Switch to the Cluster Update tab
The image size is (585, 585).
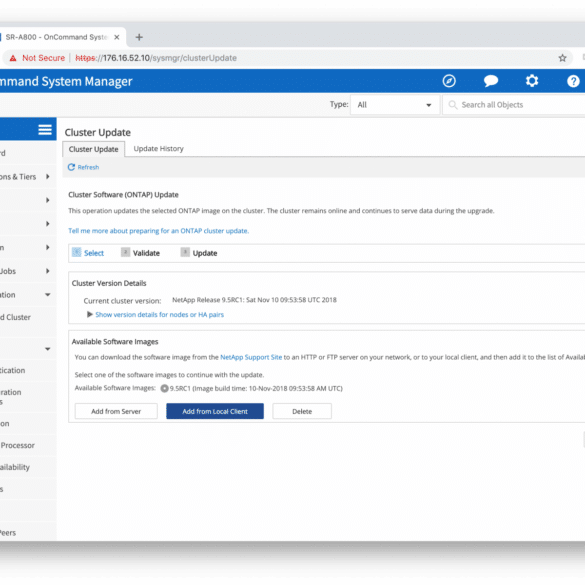click(x=93, y=149)
